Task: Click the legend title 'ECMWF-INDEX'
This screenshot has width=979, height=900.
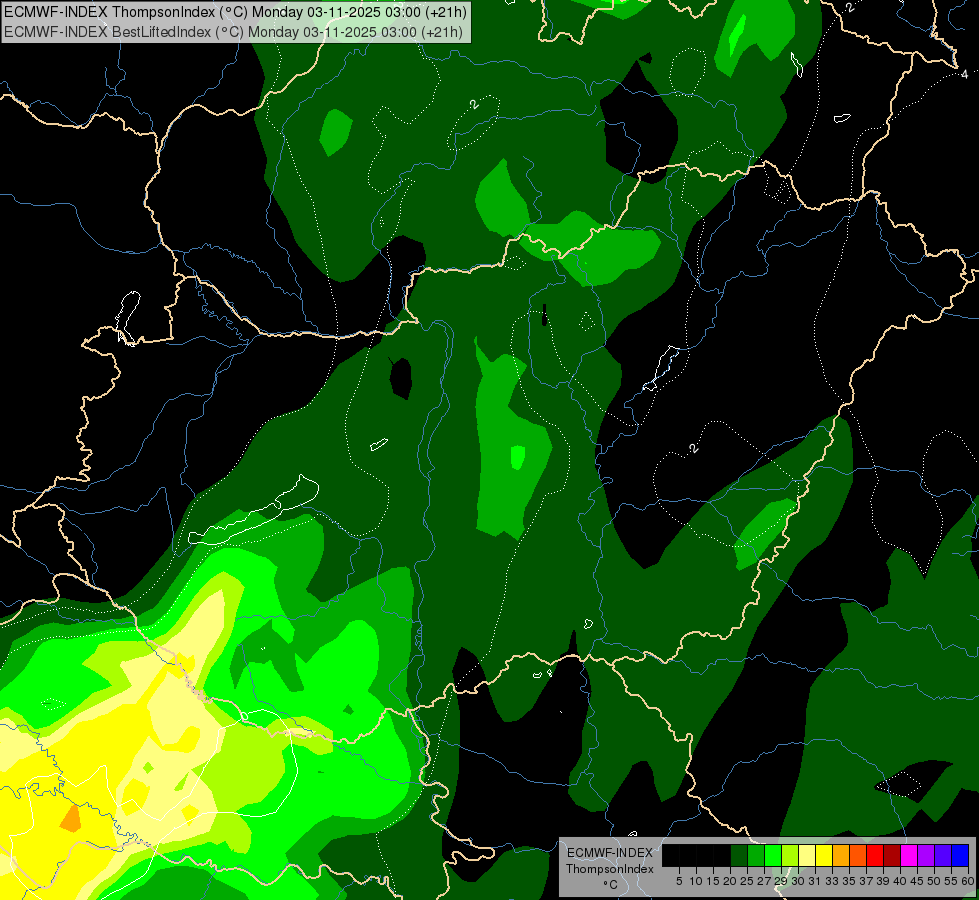Action: (610, 853)
